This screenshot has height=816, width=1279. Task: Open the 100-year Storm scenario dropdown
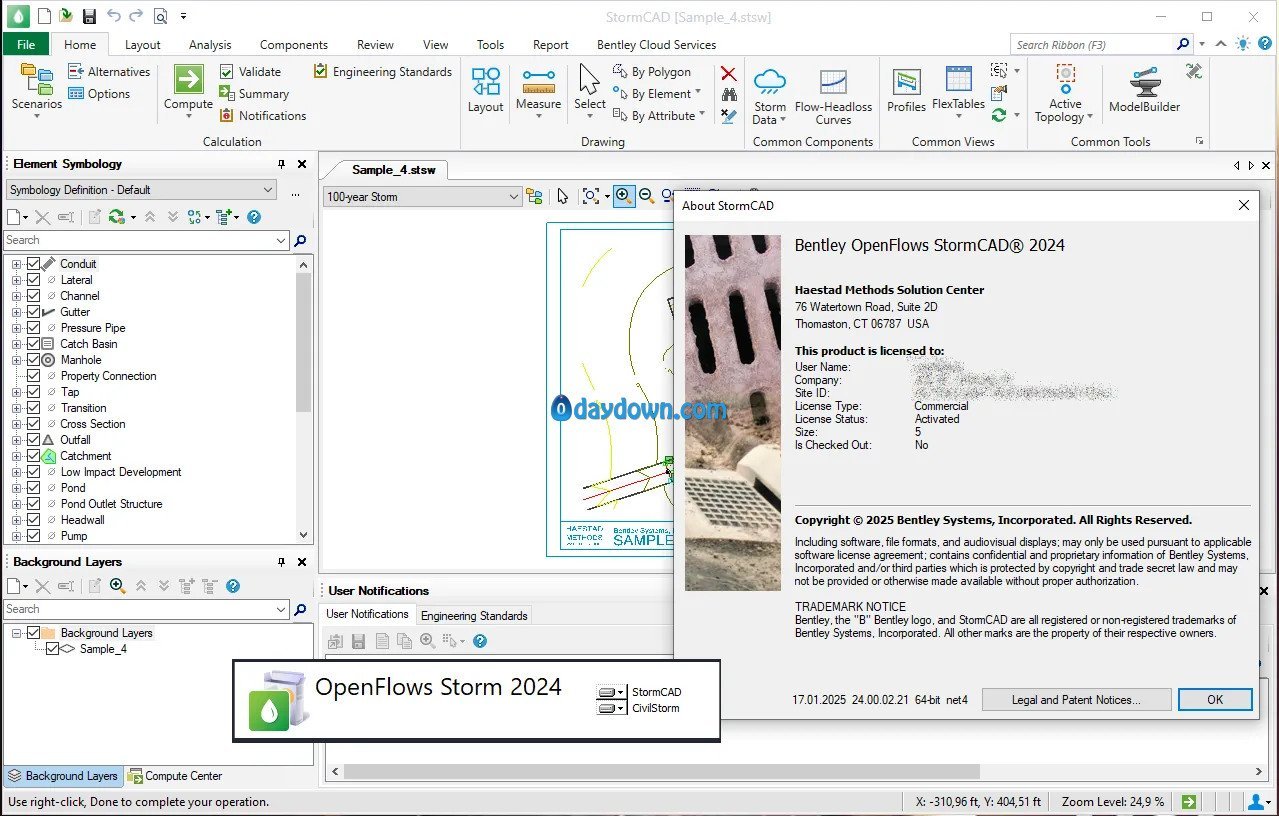(x=422, y=197)
